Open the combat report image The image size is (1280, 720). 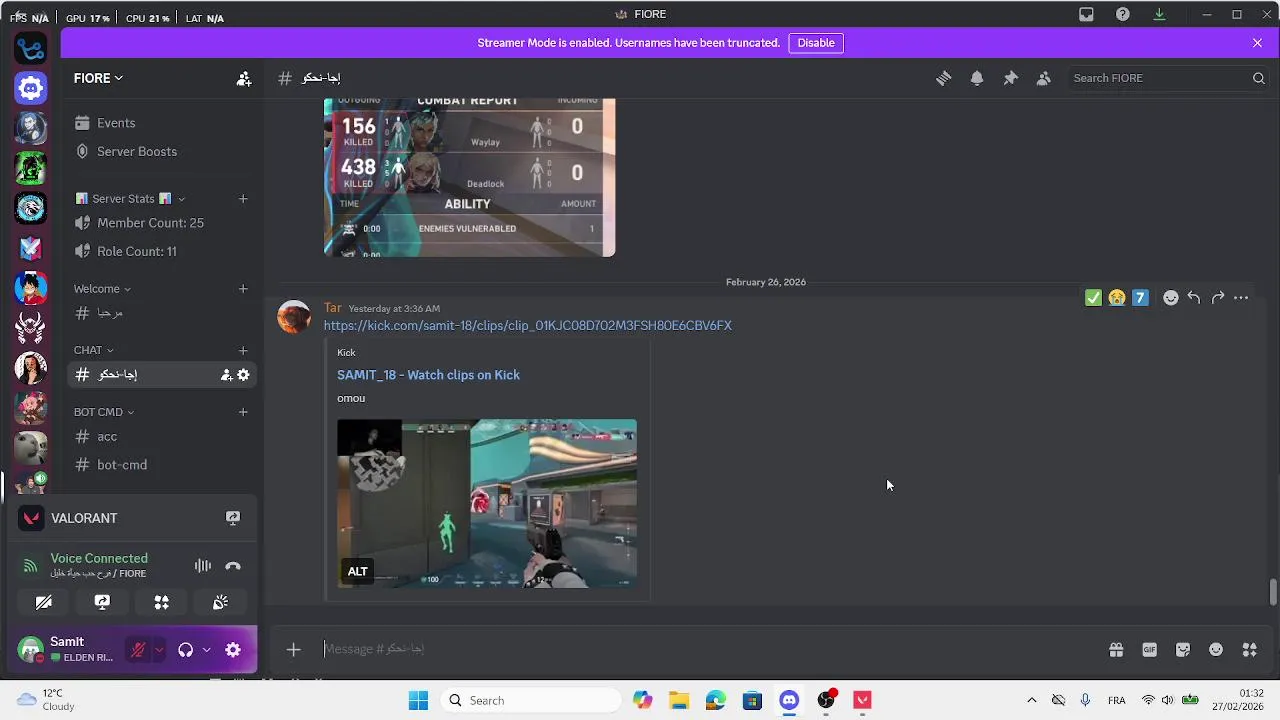click(x=469, y=177)
